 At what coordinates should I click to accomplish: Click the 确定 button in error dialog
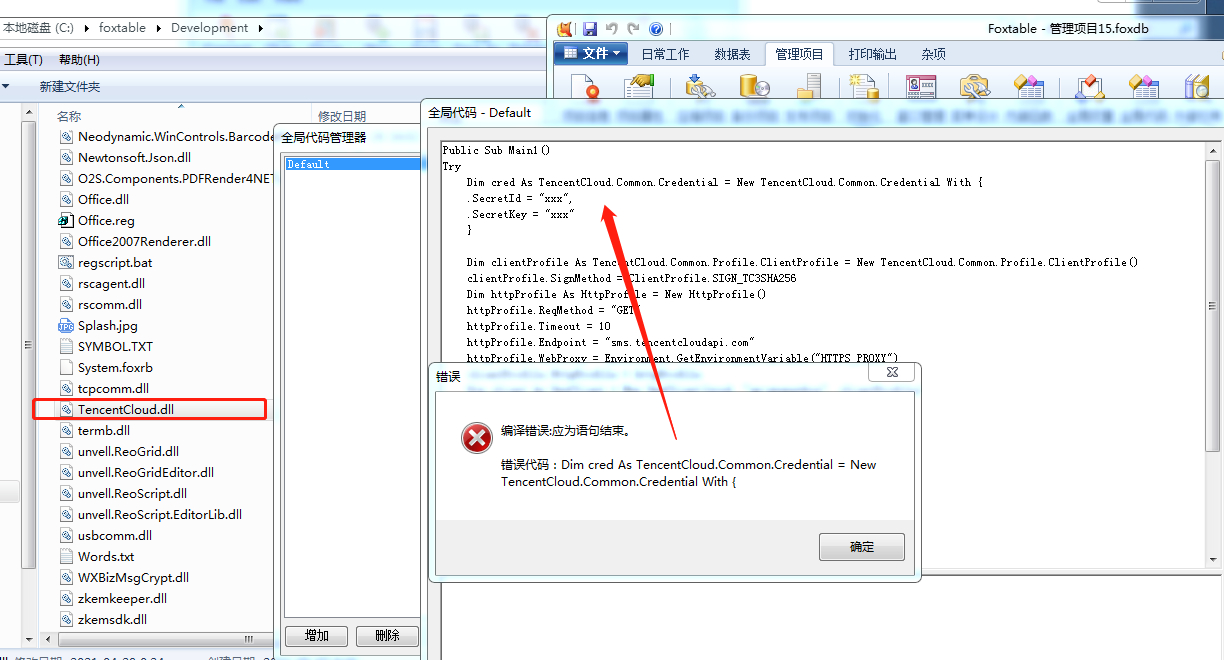click(x=862, y=547)
